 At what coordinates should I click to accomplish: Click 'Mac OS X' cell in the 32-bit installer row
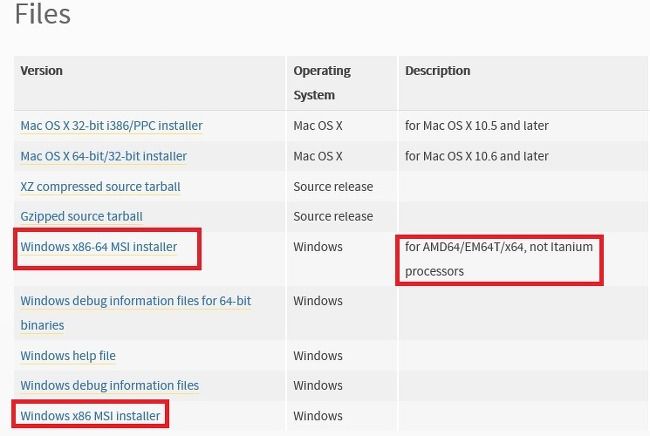tap(318, 126)
